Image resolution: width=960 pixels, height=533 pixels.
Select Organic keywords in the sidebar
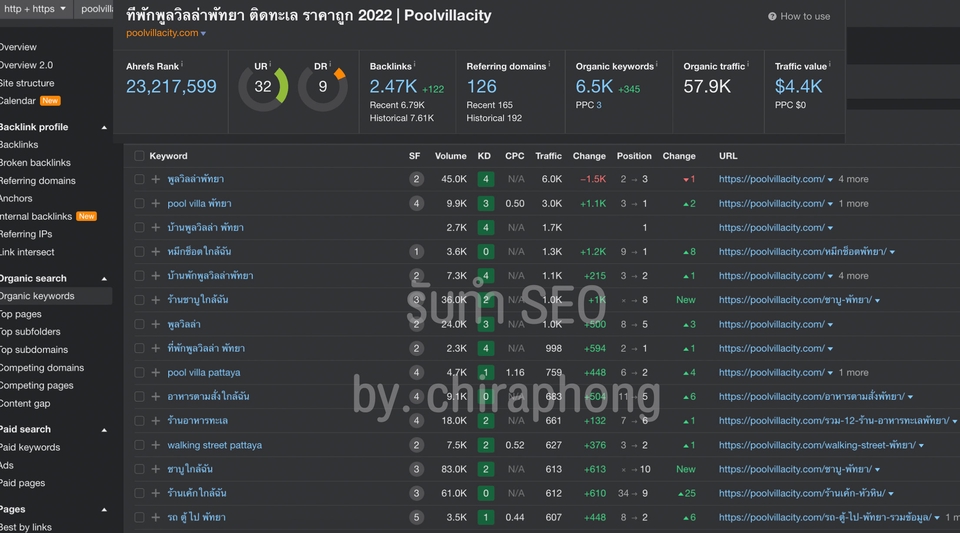click(37, 296)
